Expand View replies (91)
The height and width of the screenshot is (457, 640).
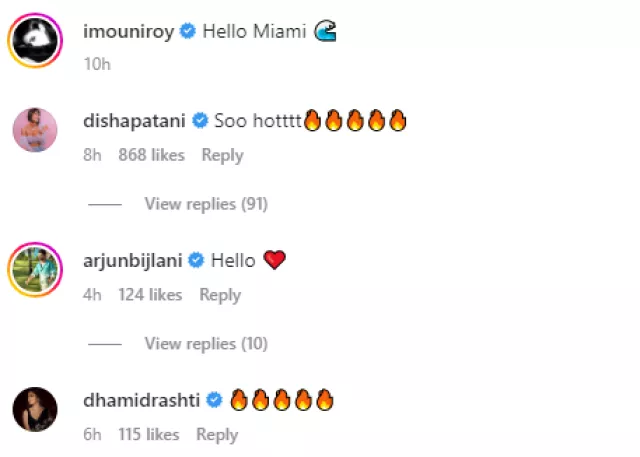pos(205,204)
